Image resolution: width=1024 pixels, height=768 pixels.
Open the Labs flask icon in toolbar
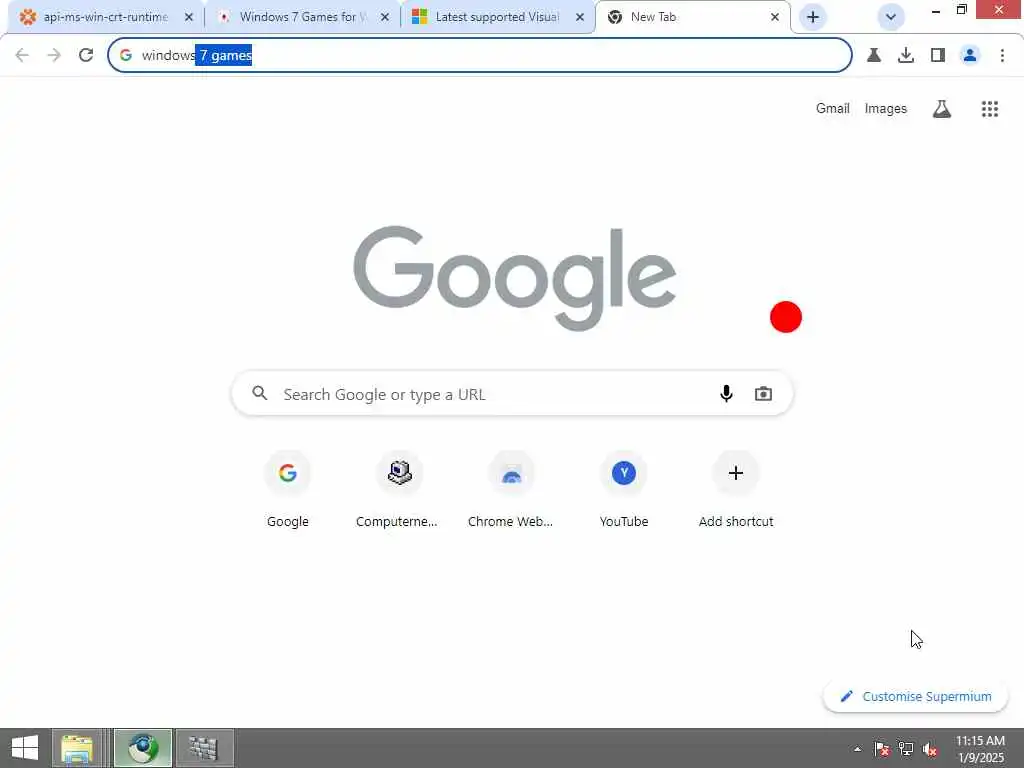[874, 56]
